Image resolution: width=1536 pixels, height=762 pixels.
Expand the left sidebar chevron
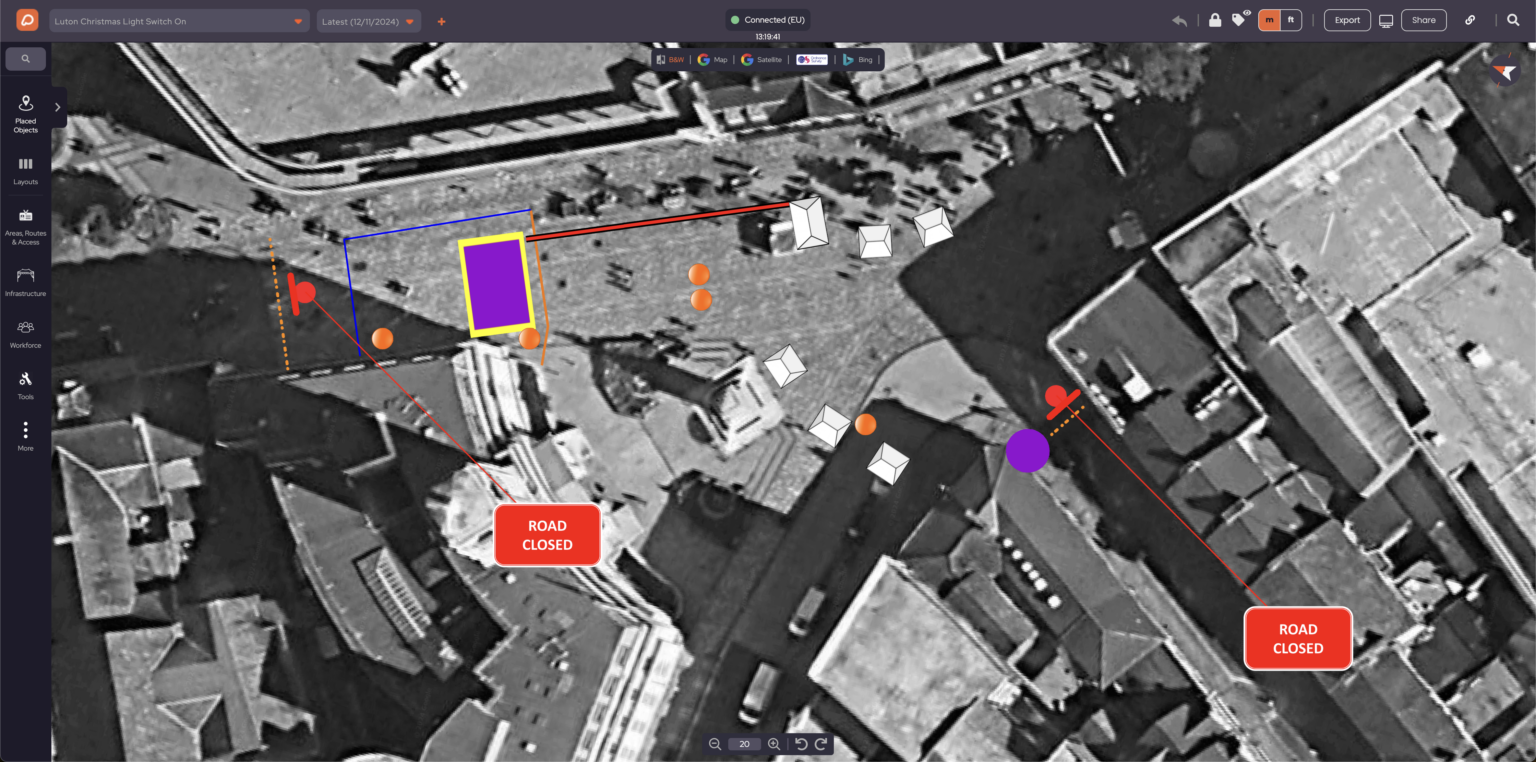click(58, 106)
